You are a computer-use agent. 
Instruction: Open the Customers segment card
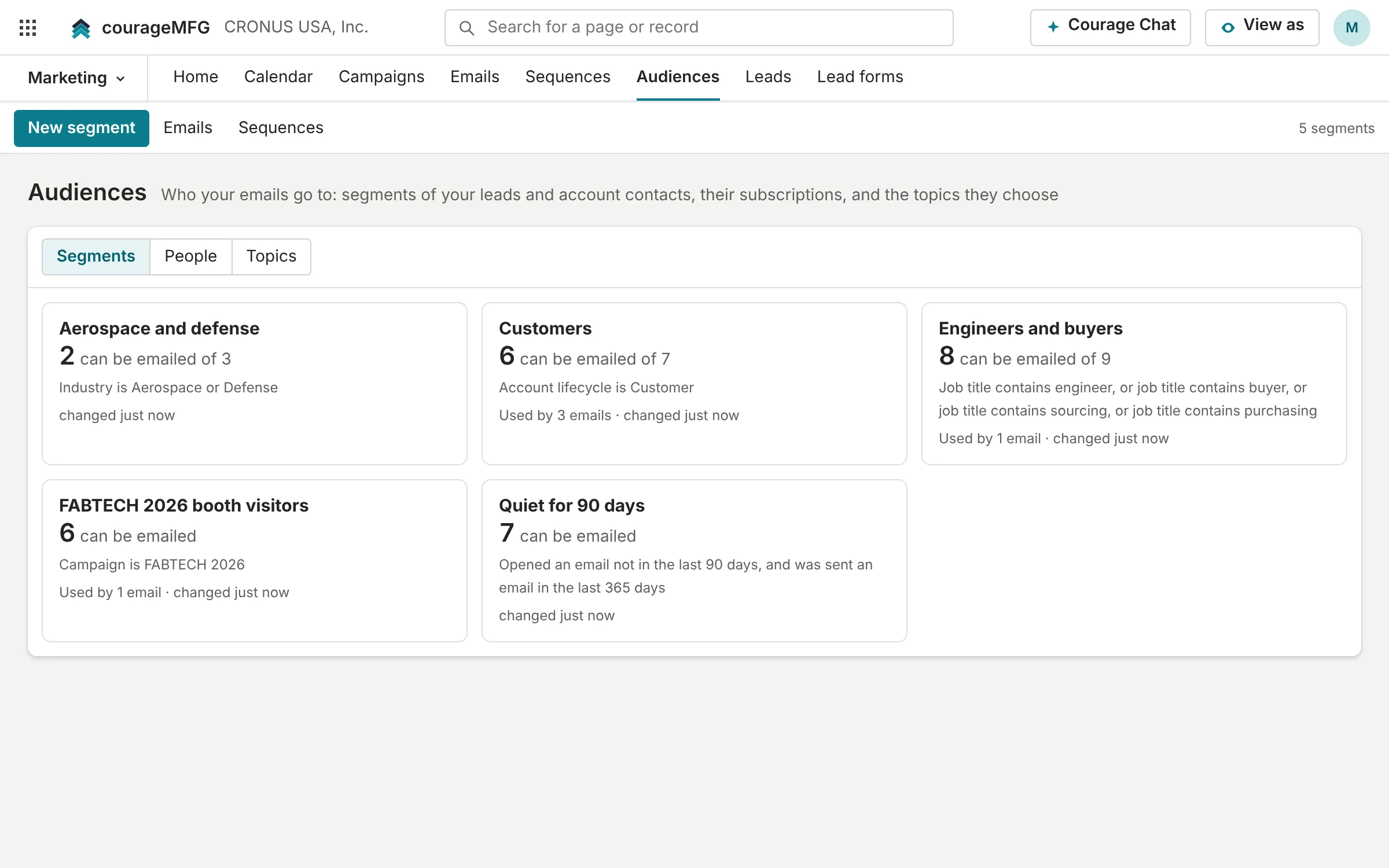point(694,384)
